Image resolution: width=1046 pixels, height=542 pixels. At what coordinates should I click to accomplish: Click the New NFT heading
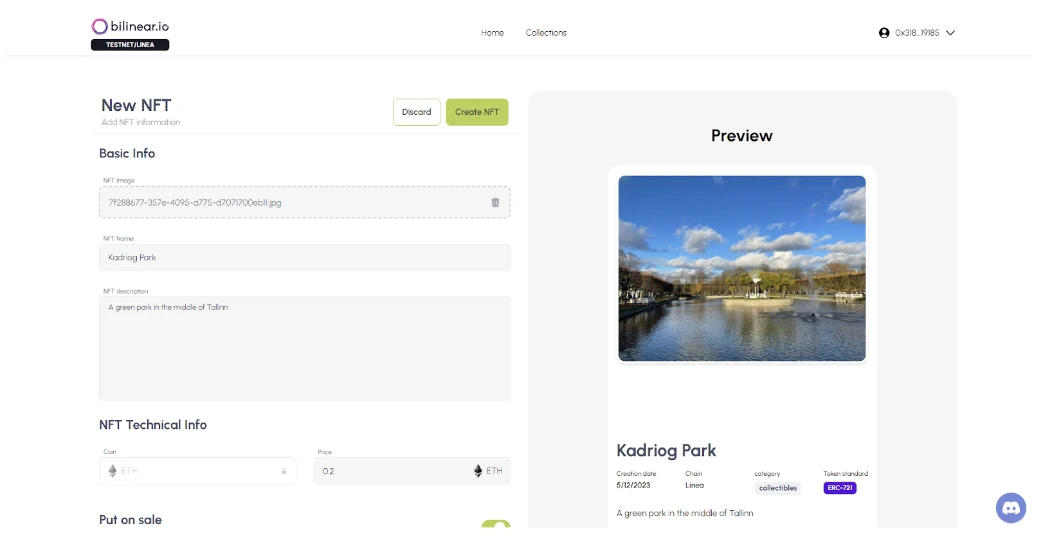click(x=136, y=105)
